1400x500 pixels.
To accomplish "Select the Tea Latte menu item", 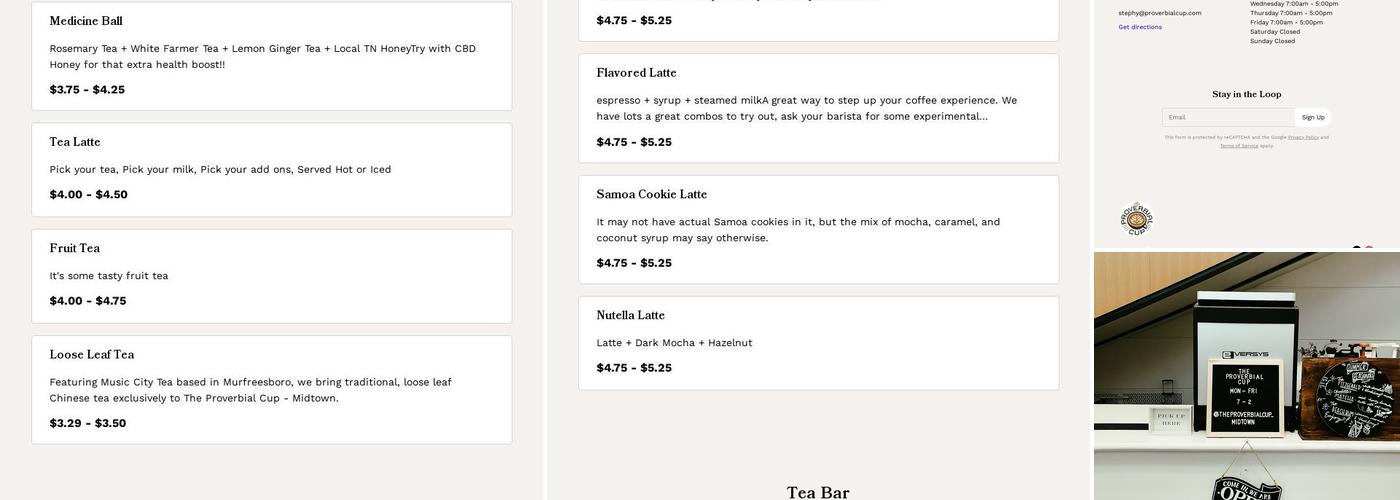I will point(75,142).
